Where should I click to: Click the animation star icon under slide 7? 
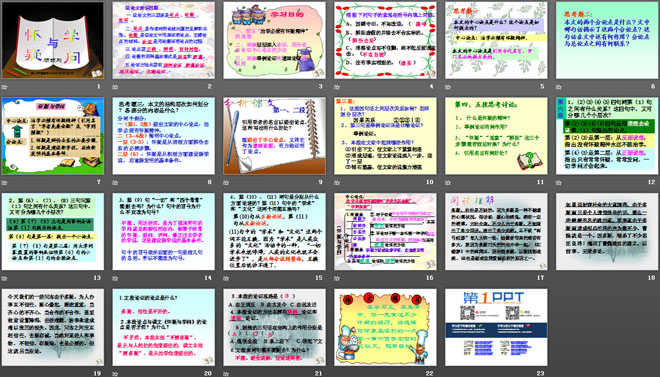tap(4, 183)
